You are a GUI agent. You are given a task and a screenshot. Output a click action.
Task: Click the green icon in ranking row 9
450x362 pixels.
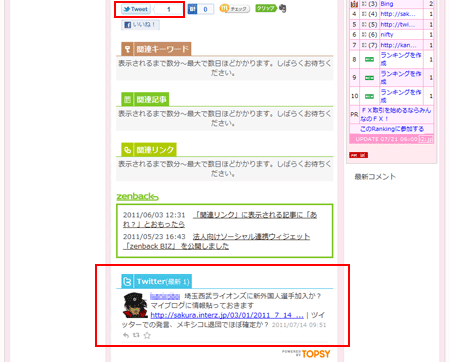tap(369, 78)
